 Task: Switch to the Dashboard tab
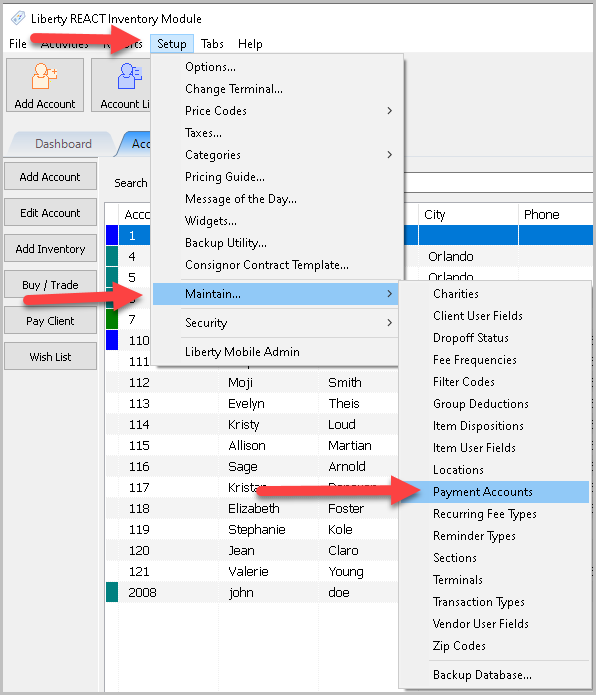pyautogui.click(x=63, y=144)
